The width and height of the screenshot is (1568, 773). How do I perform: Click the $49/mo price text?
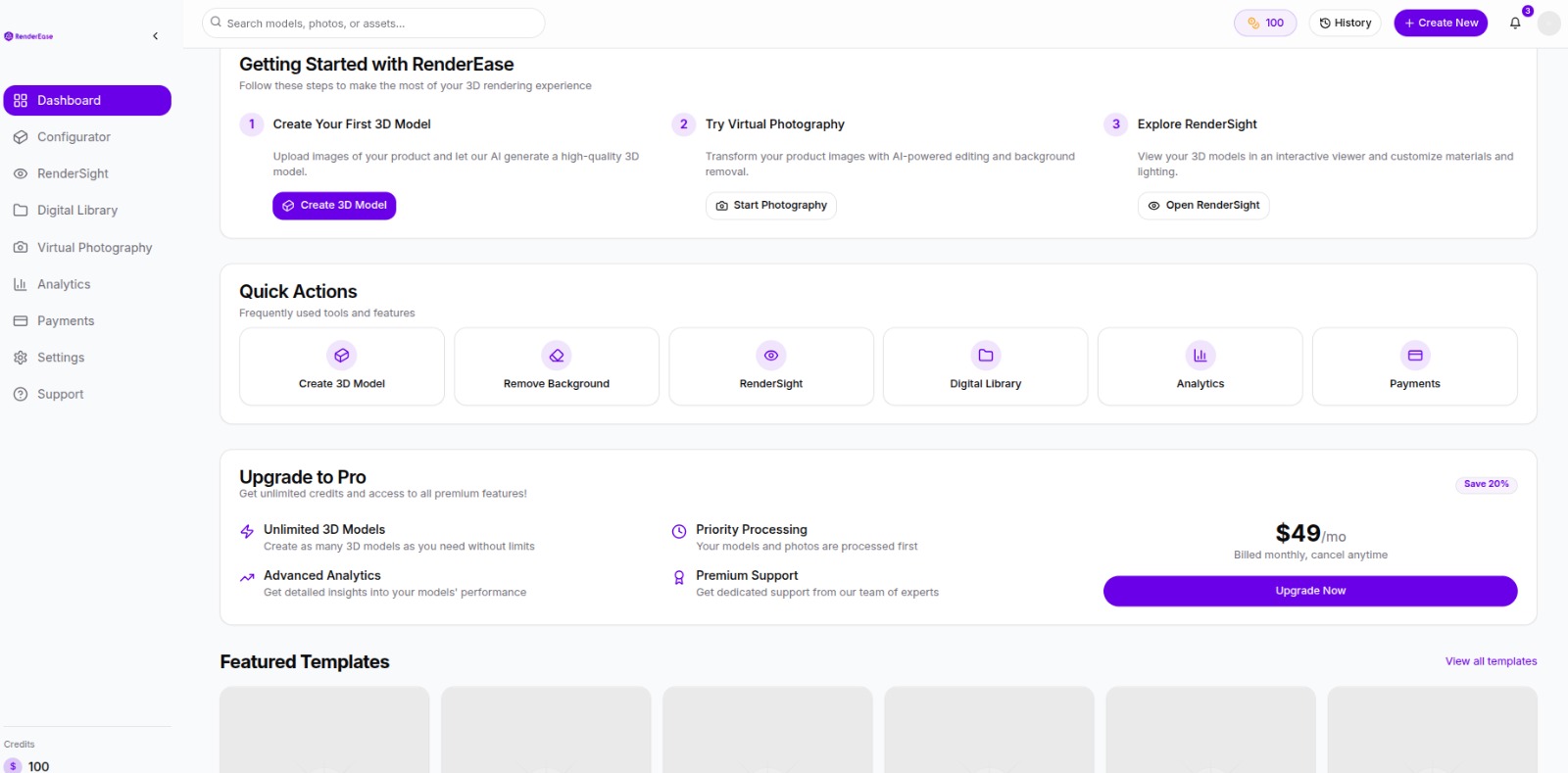pyautogui.click(x=1310, y=534)
